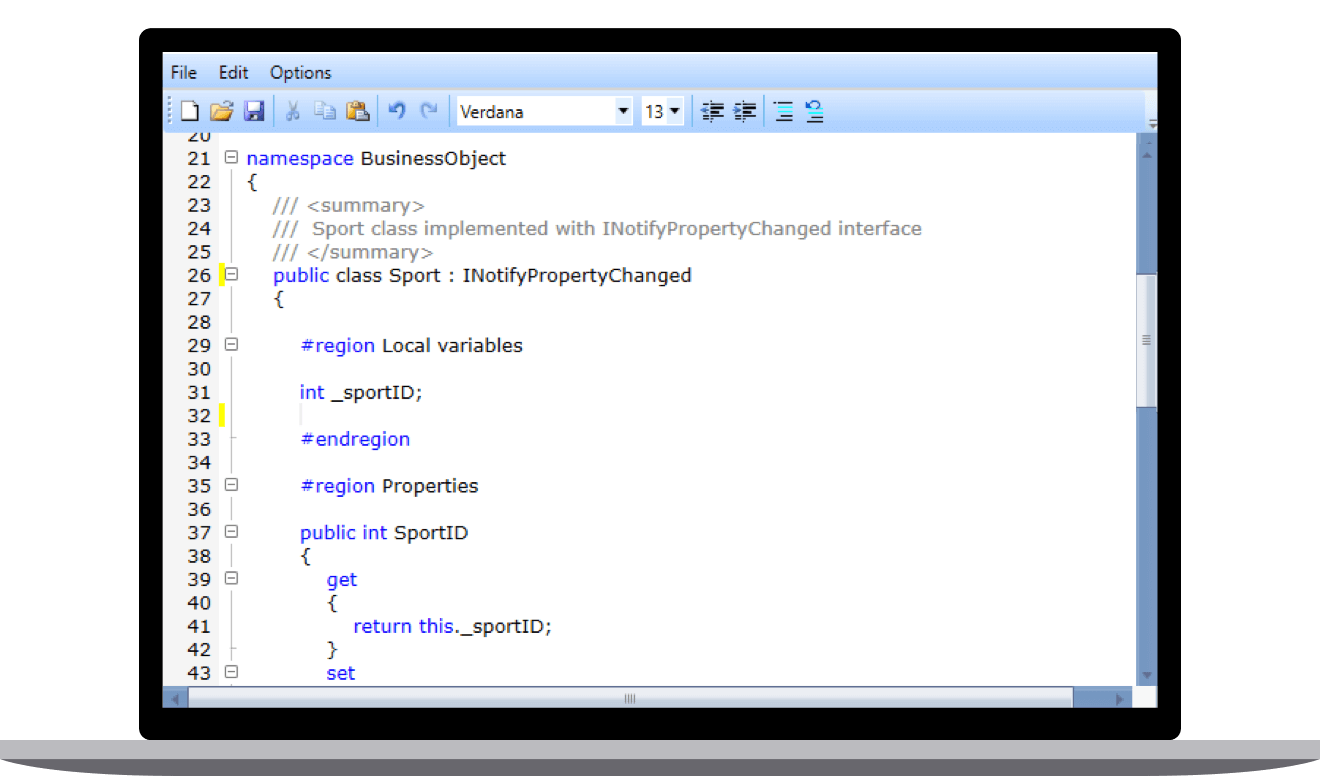Collapse the Properties region
The height and width of the screenshot is (776, 1320).
230,486
